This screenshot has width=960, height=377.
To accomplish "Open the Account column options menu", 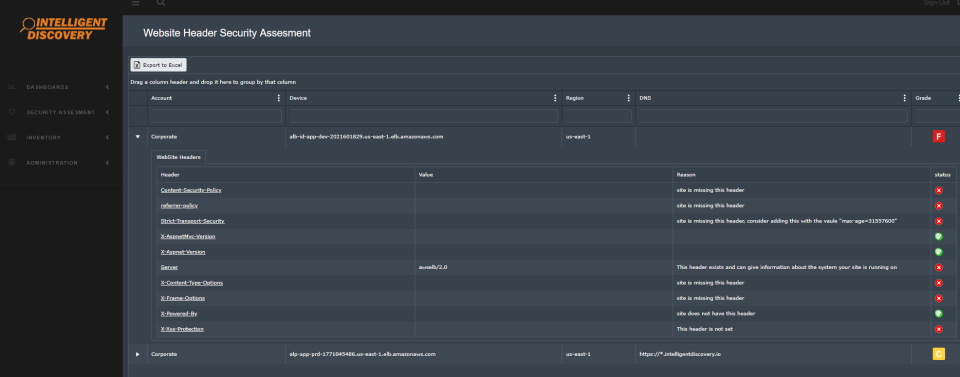I will click(279, 98).
